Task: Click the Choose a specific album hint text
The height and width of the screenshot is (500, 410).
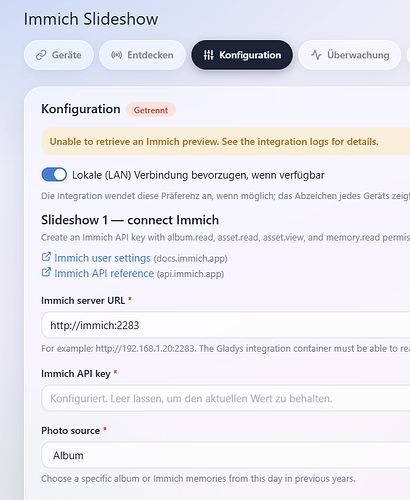Action: point(198,479)
